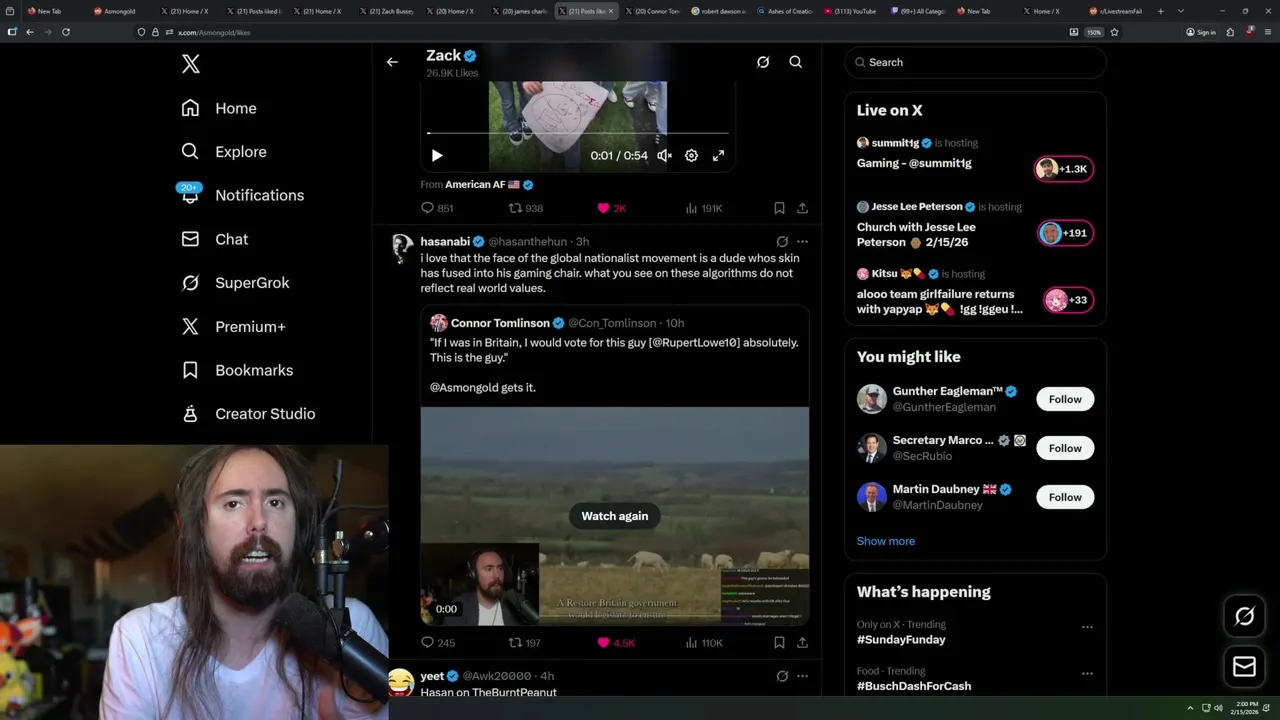This screenshot has width=1280, height=720.
Task: View analytics showing 191K views
Action: click(x=704, y=208)
